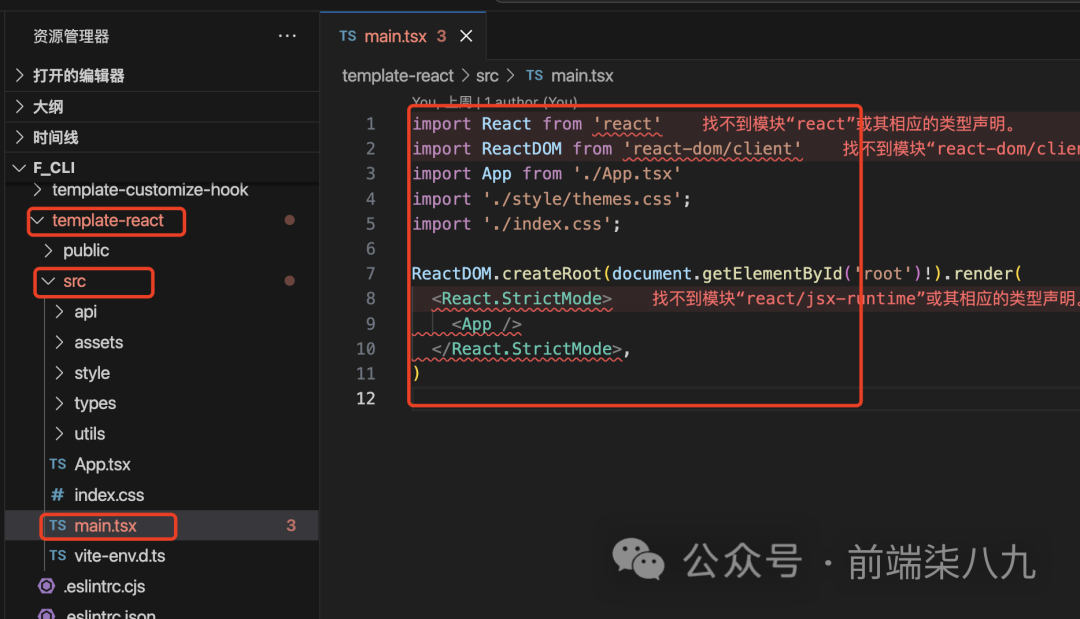1080x619 pixels.
Task: Click the hash icon beside index.css
Action: pos(58,494)
